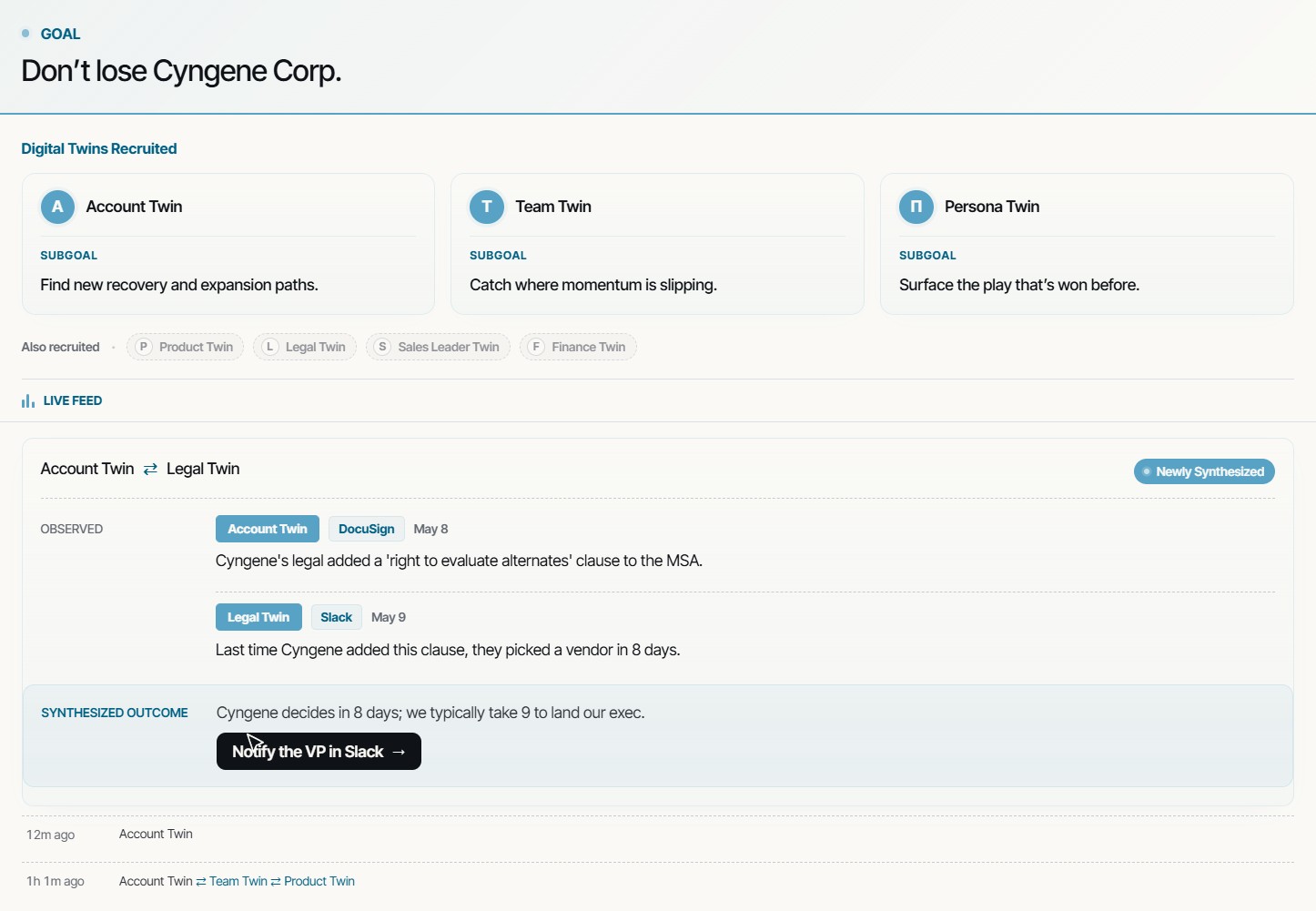Select the Product Twin chip
Viewport: 1316px width, 911px height.
(185, 347)
